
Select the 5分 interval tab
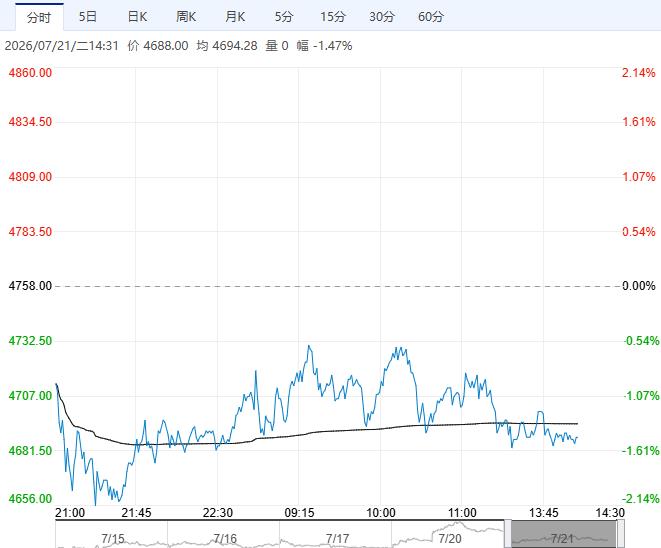tap(284, 17)
